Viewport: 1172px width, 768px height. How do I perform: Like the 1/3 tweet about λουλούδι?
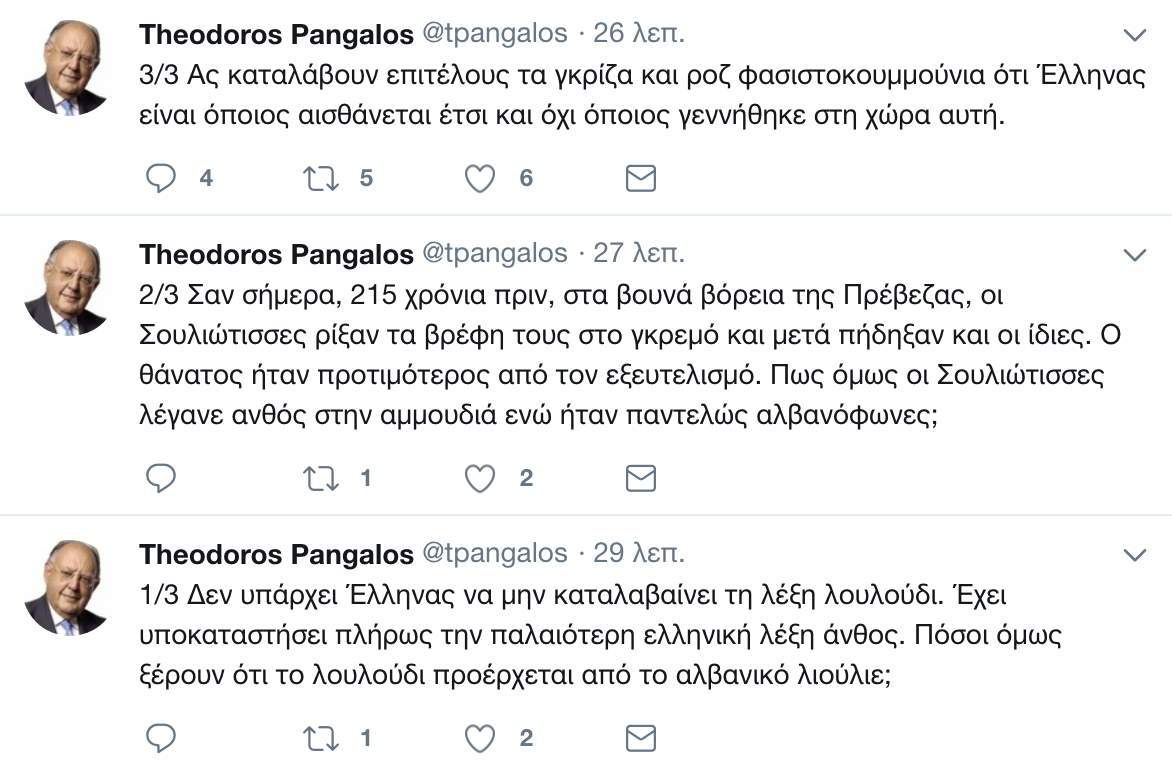(481, 739)
